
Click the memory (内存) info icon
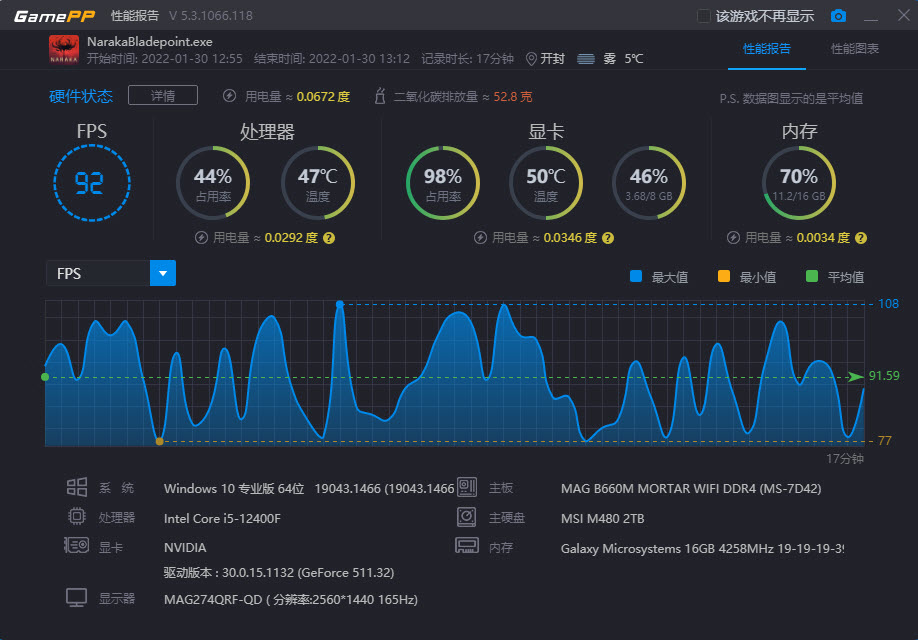pos(466,545)
